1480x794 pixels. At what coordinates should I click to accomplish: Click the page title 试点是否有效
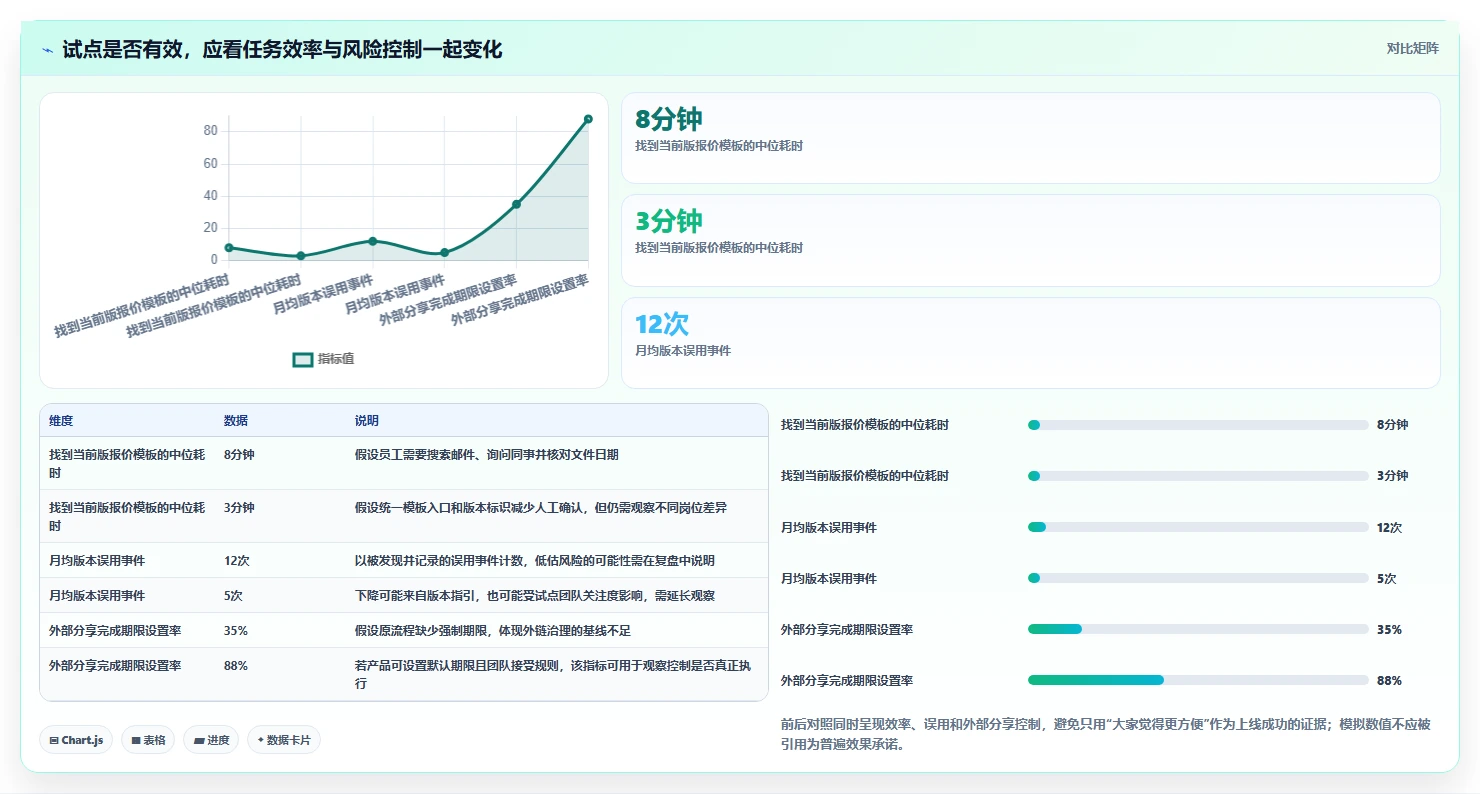tap(282, 49)
